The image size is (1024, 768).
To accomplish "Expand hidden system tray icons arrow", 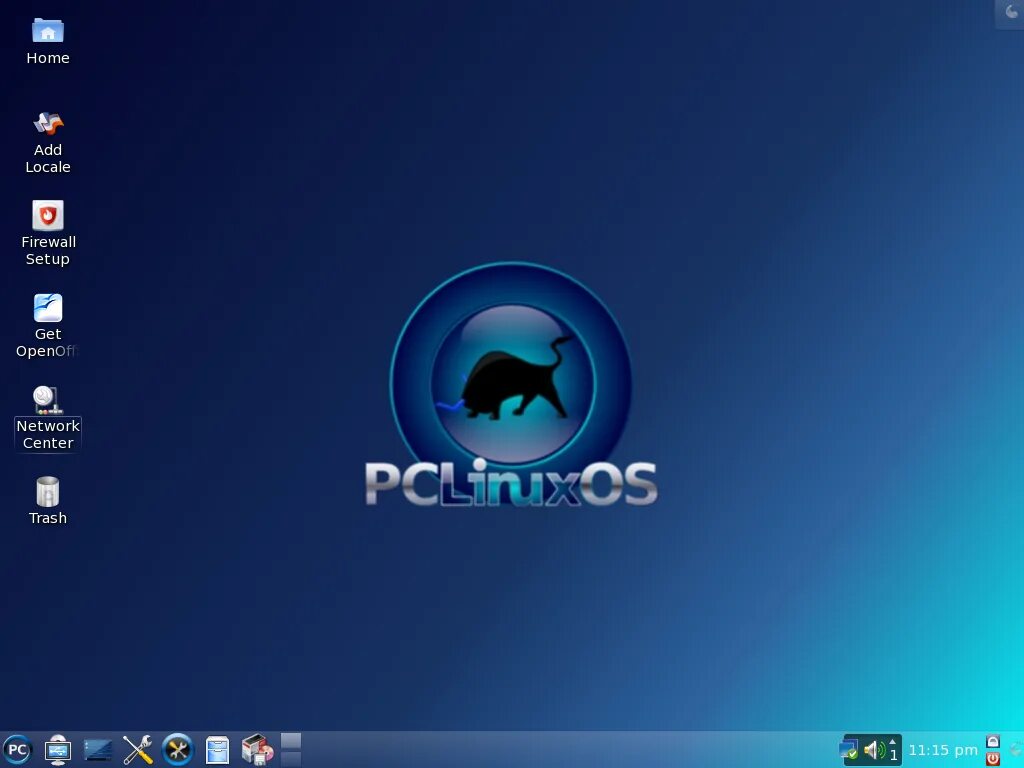I will point(893,742).
